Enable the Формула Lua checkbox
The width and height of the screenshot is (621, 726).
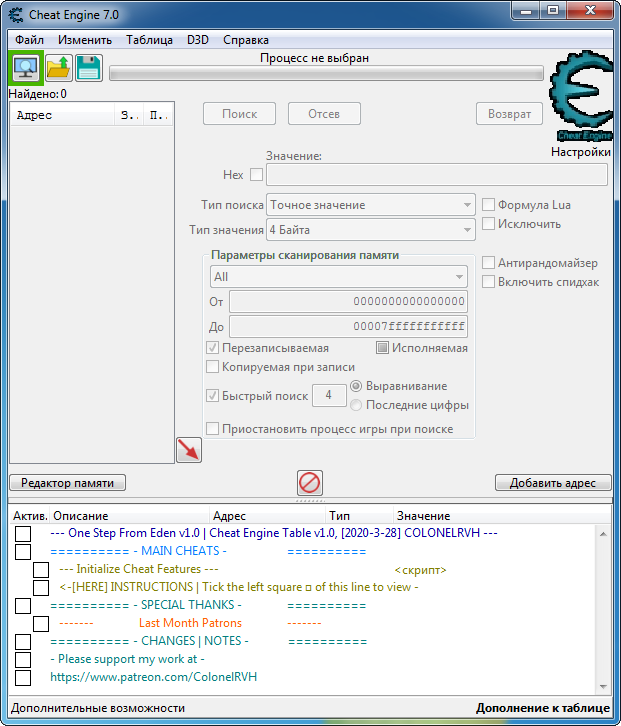pyautogui.click(x=488, y=205)
